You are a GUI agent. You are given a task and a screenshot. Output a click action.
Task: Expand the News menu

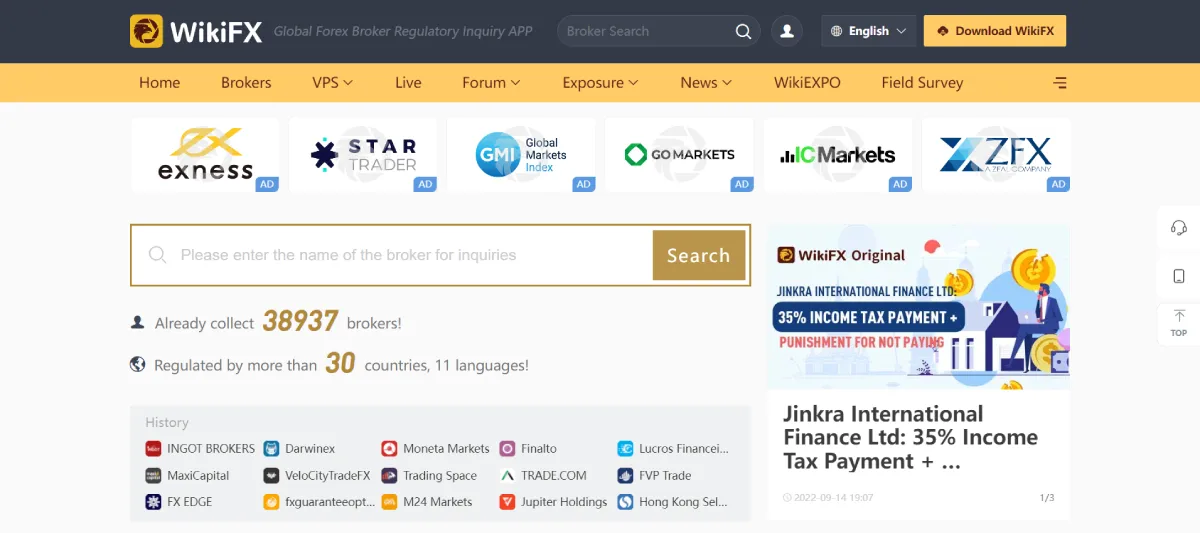(706, 83)
